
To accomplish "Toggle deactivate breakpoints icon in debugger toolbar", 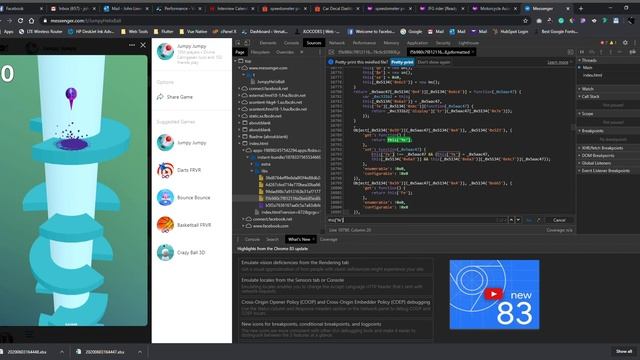I will [632, 52].
